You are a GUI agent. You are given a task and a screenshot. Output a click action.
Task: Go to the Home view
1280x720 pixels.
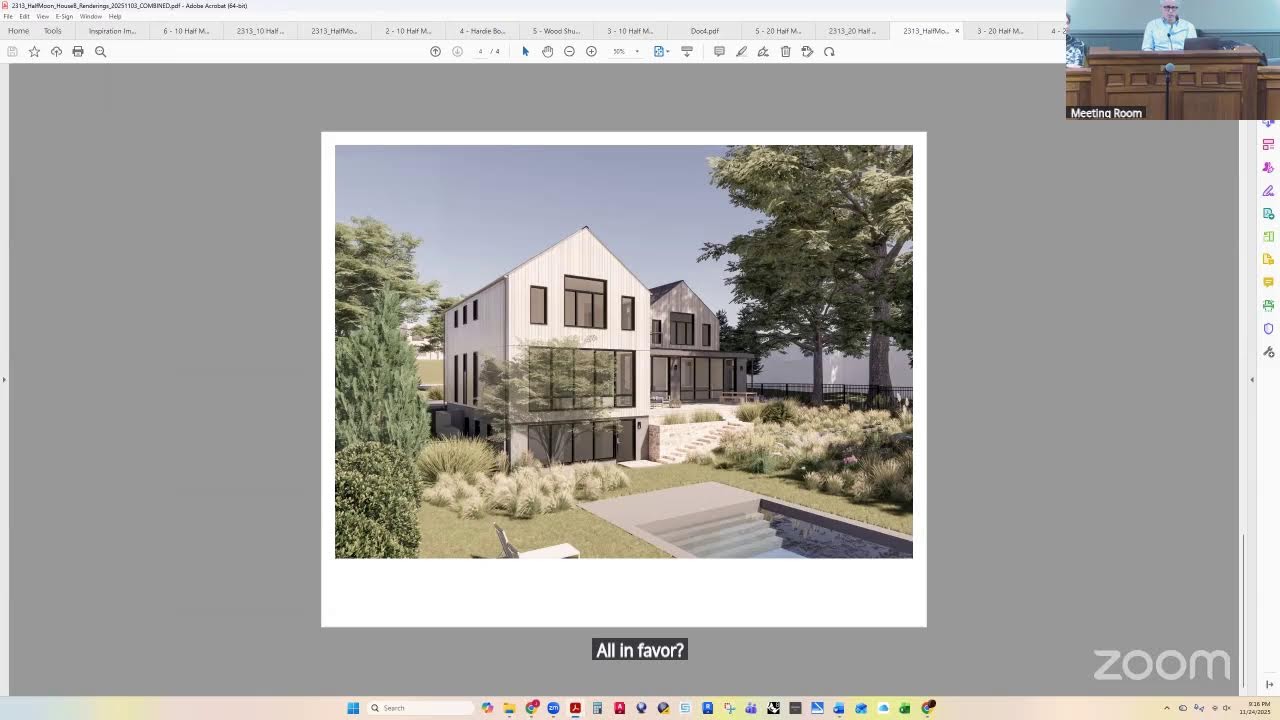(18, 31)
